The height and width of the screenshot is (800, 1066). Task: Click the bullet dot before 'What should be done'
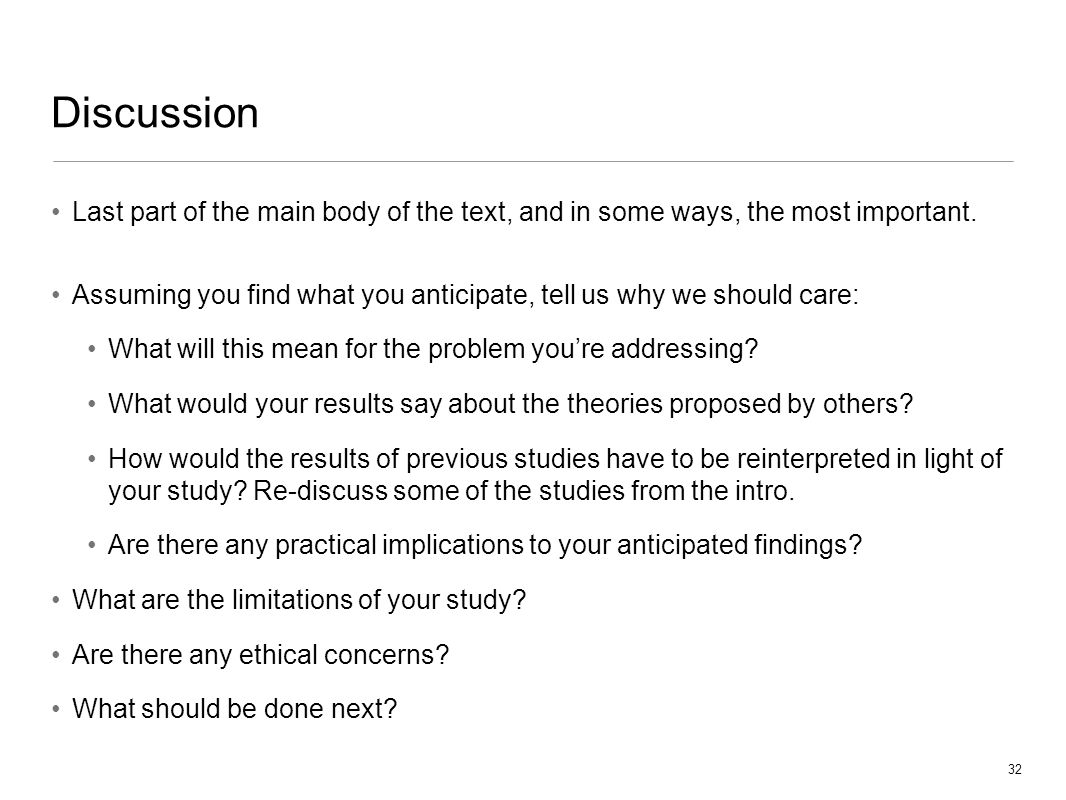pos(56,709)
